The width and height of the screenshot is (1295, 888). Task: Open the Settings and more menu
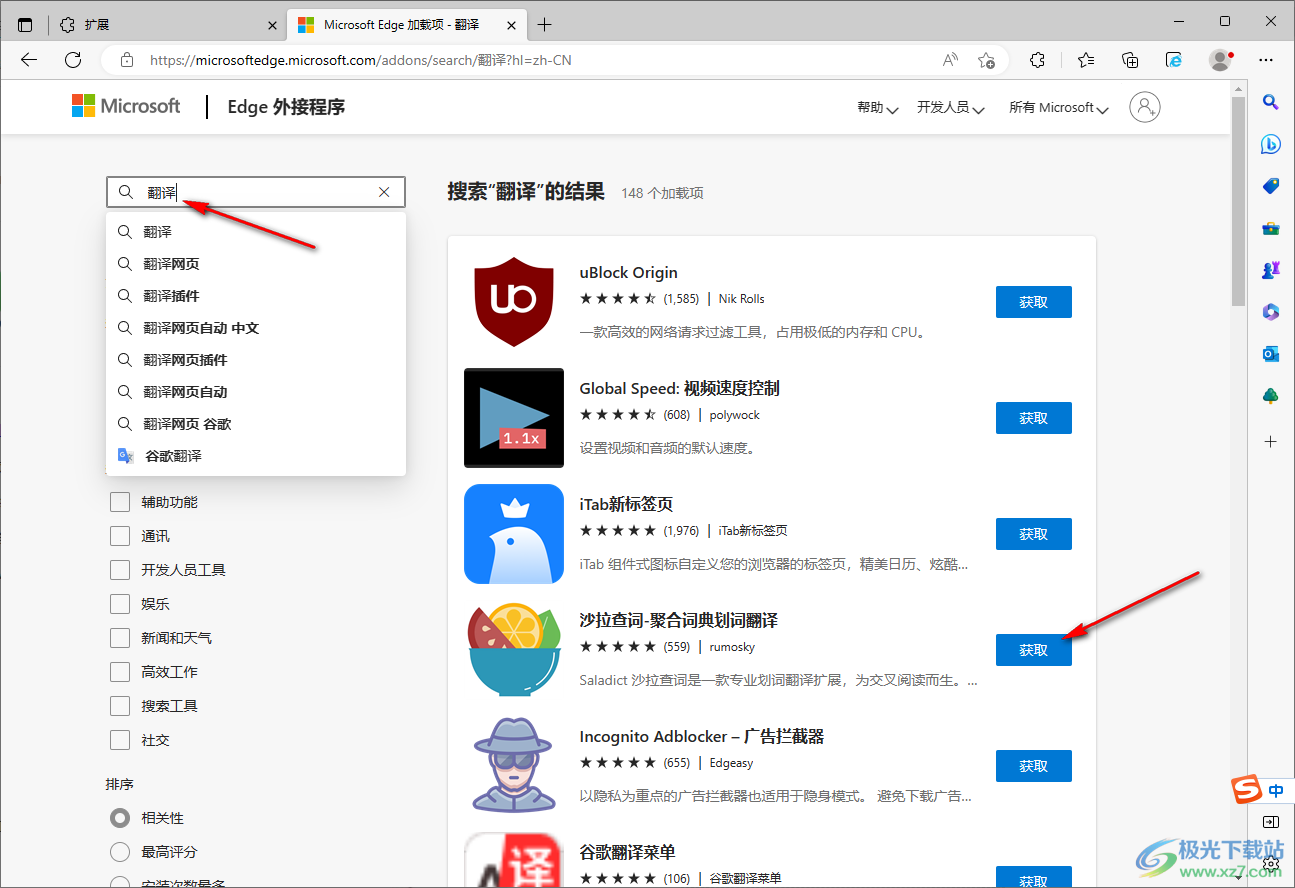(x=1266, y=60)
